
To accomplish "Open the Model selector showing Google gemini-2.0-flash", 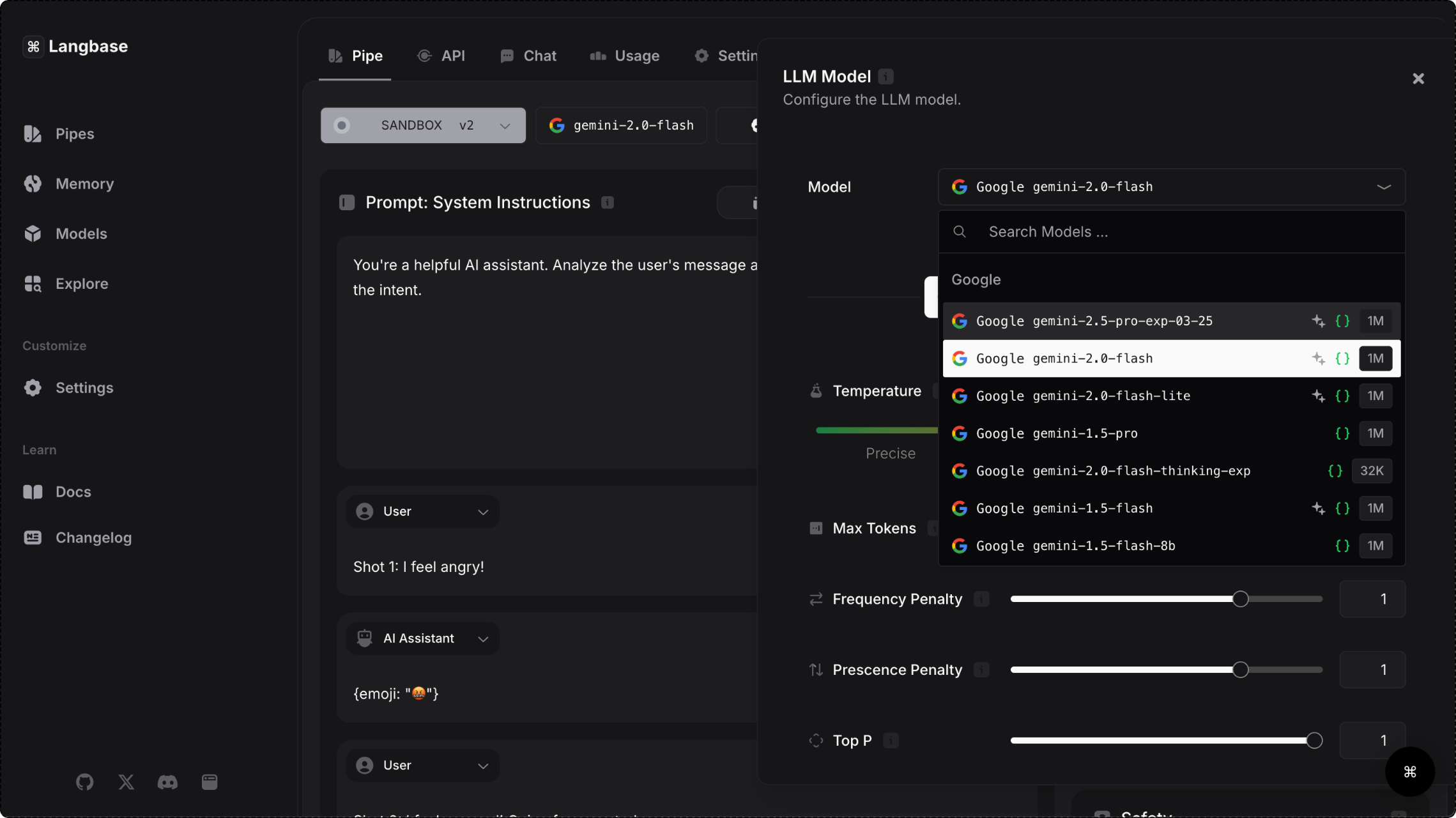I will click(x=1170, y=187).
